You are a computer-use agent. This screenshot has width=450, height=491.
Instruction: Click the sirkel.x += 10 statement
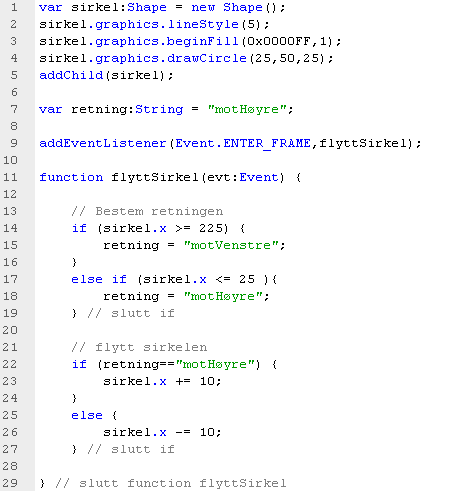pyautogui.click(x=162, y=381)
